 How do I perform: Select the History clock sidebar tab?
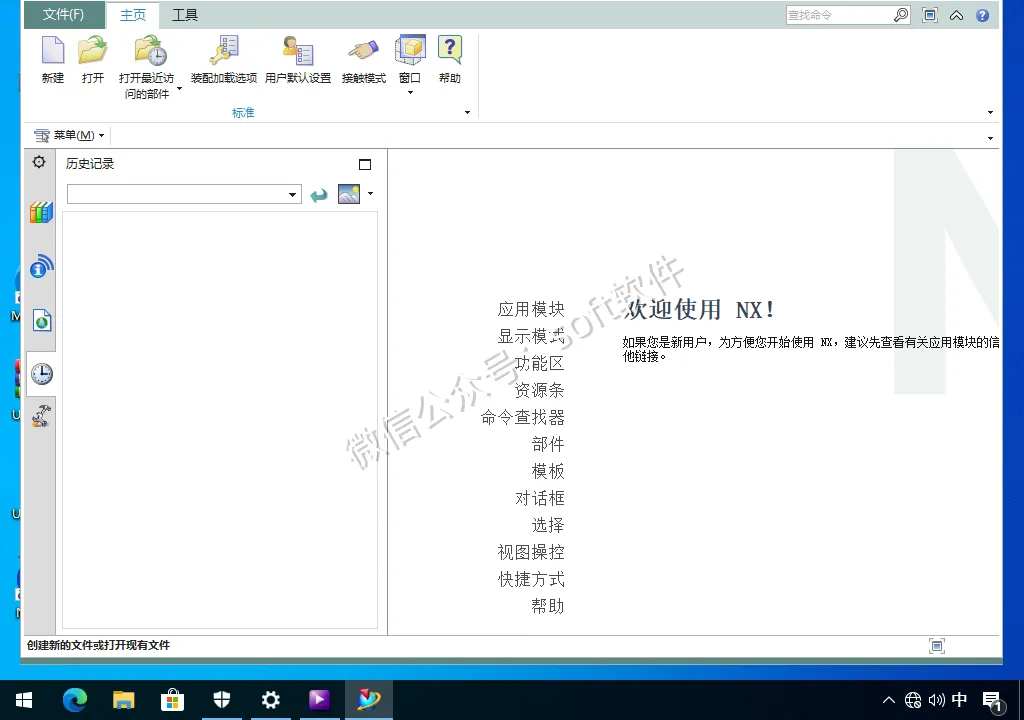click(41, 374)
